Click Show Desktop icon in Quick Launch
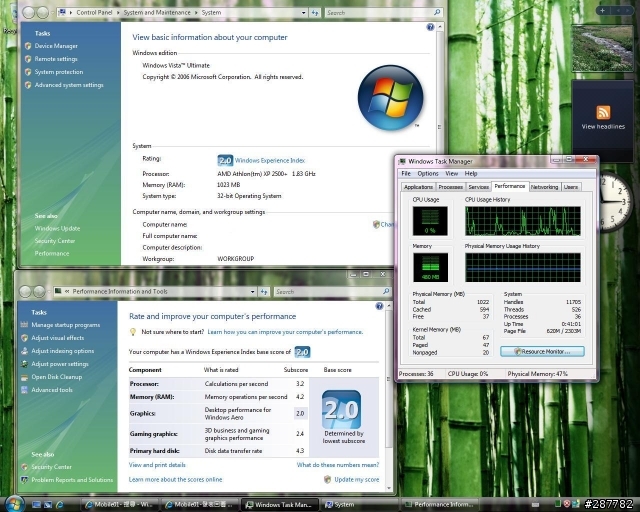640x512 pixels. pos(36,505)
